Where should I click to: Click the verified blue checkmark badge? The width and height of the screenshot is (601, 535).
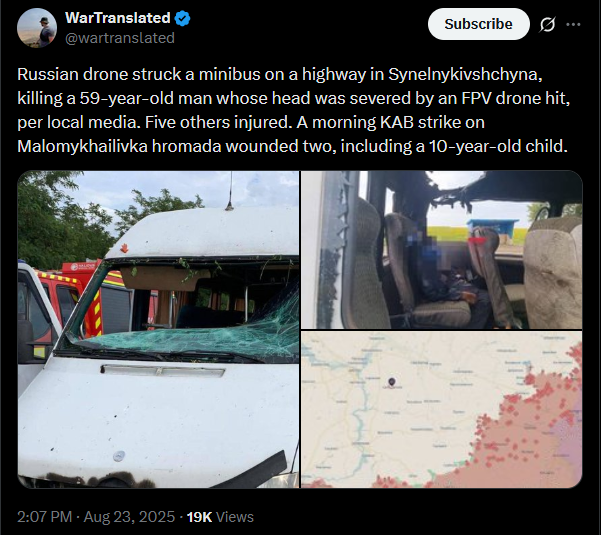tap(182, 18)
